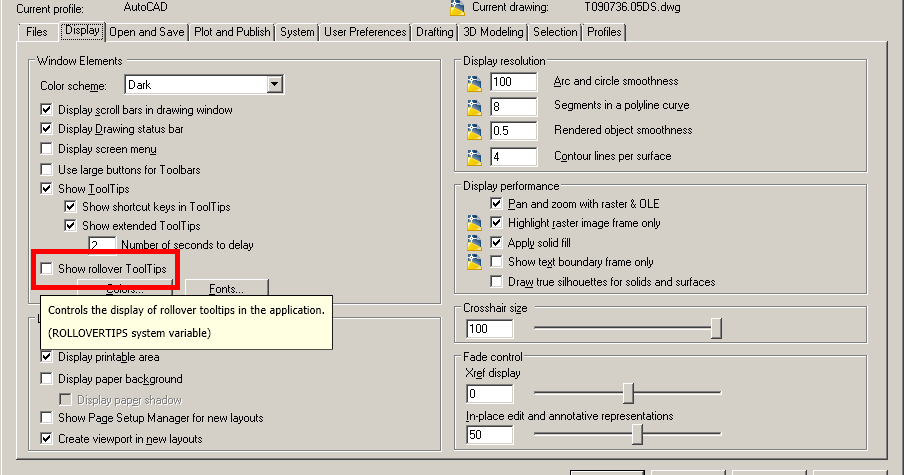The image size is (904, 475).
Task: Enable Use large buttons for Toolbars
Action: (46, 169)
